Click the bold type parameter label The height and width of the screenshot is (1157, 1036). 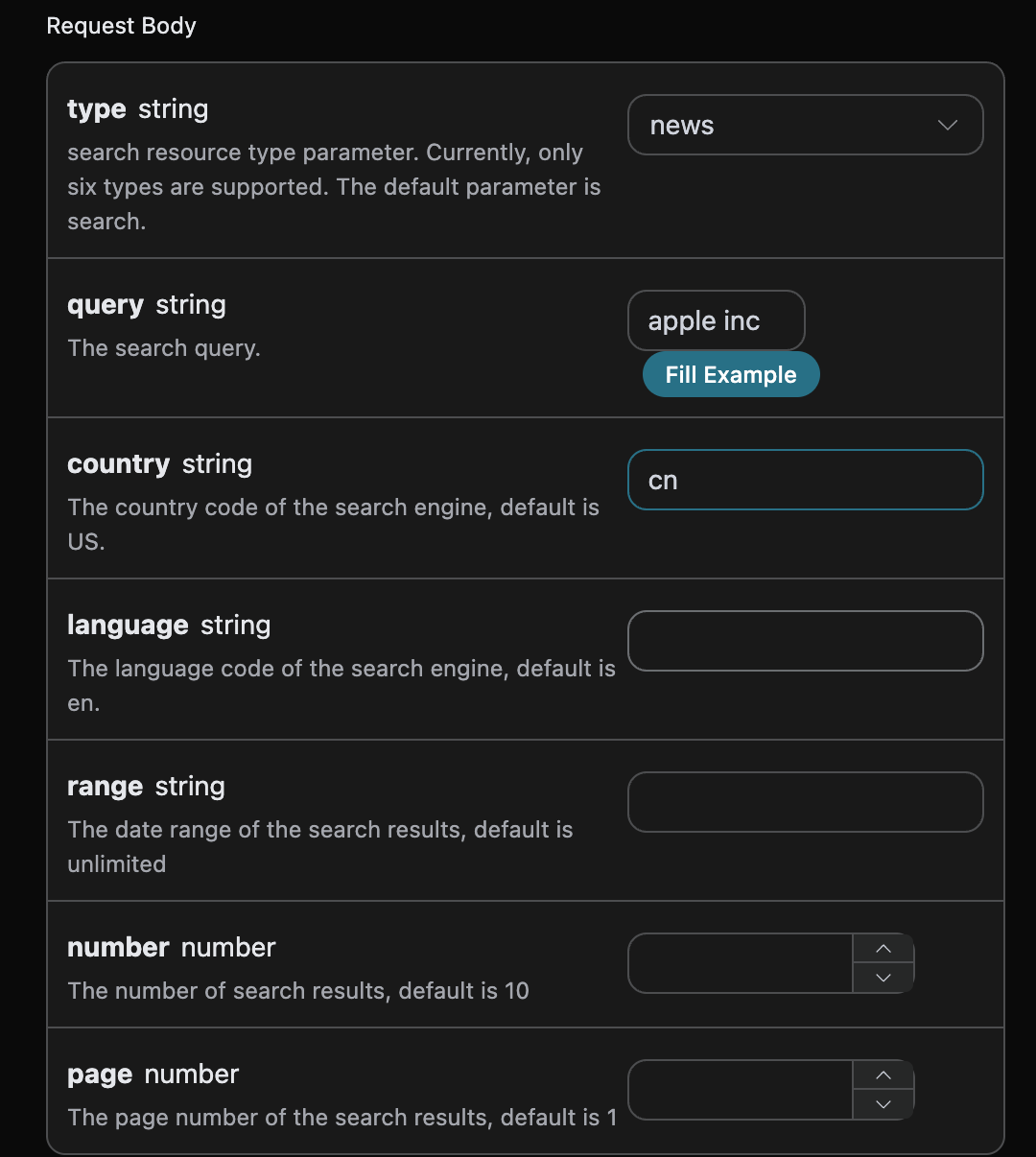97,109
